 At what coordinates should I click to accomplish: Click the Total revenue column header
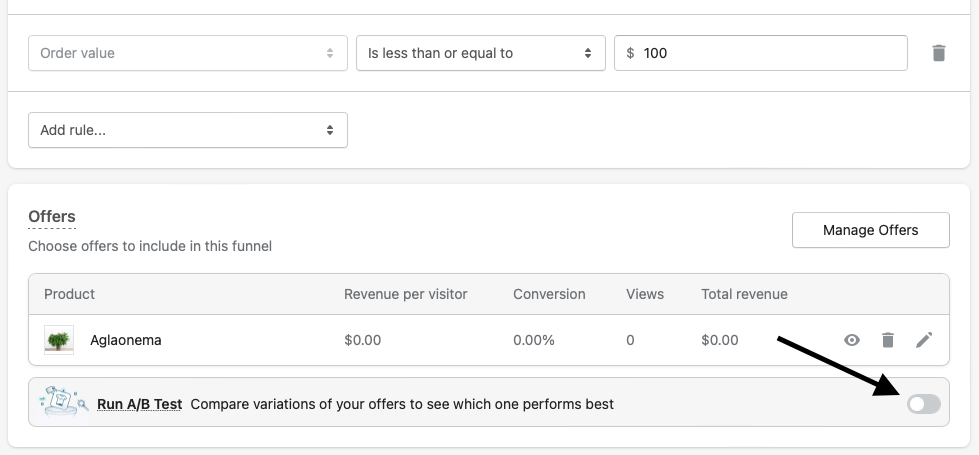tap(744, 294)
